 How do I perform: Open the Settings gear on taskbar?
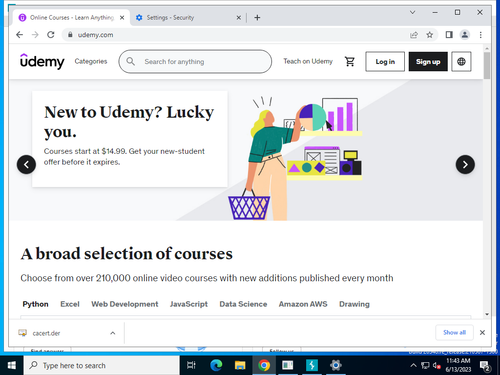336,365
